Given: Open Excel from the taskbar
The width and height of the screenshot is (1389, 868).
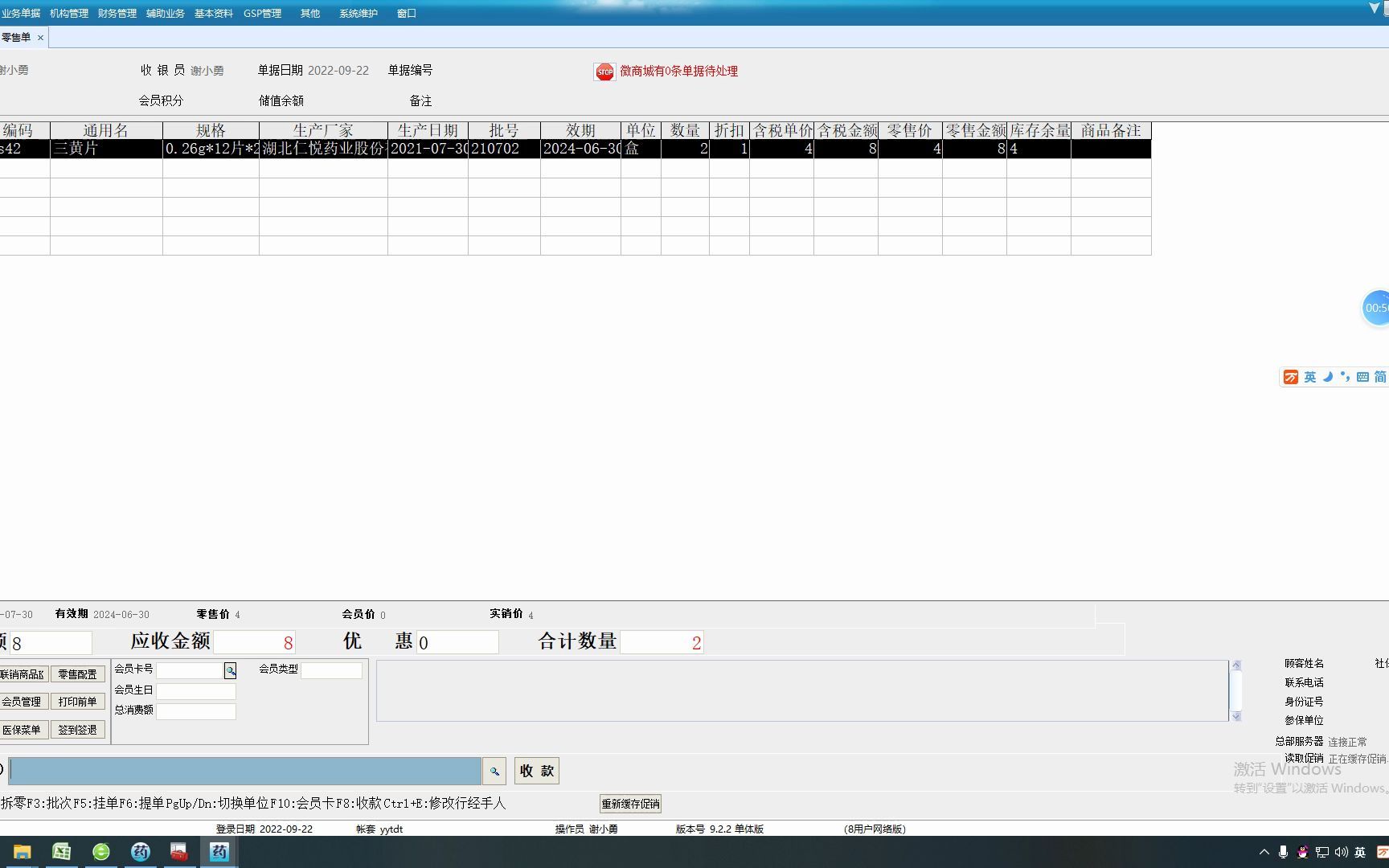Looking at the screenshot, I should click(61, 852).
